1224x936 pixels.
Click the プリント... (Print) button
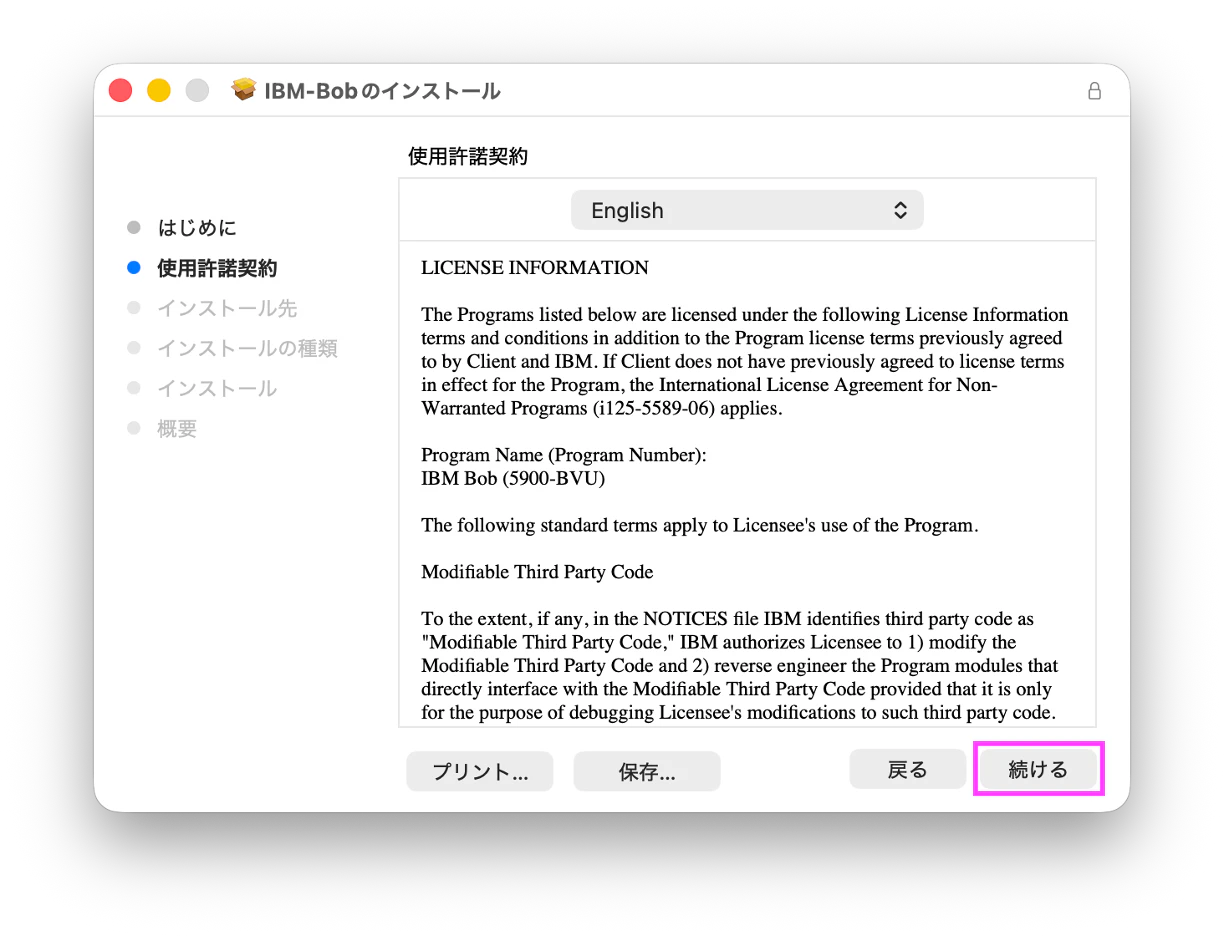click(480, 771)
